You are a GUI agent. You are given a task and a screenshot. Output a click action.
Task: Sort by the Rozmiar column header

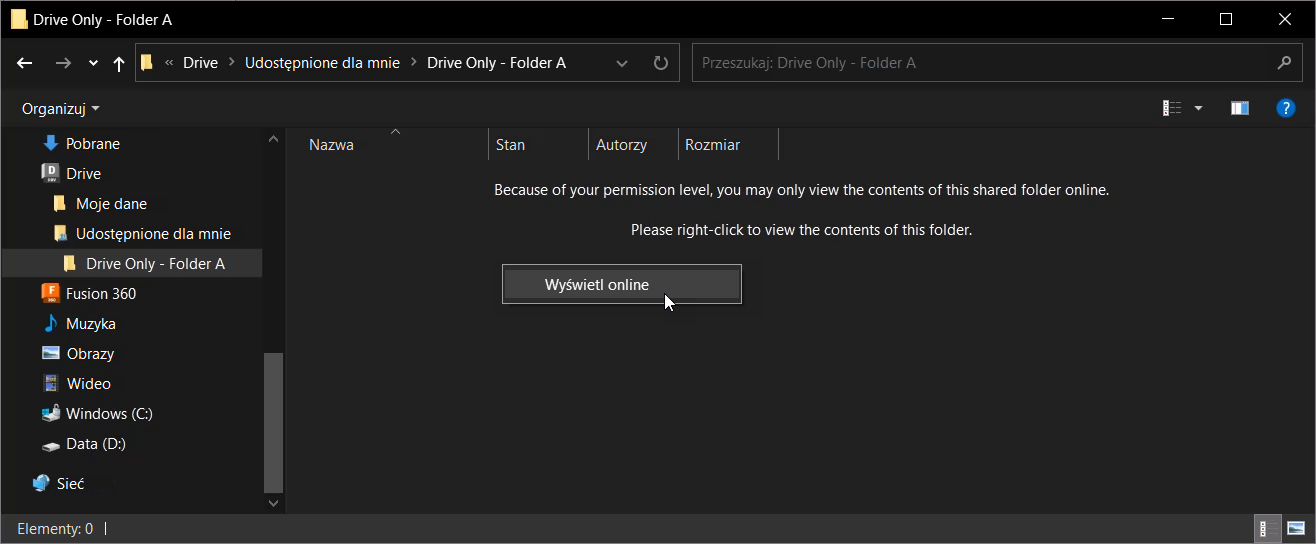712,145
